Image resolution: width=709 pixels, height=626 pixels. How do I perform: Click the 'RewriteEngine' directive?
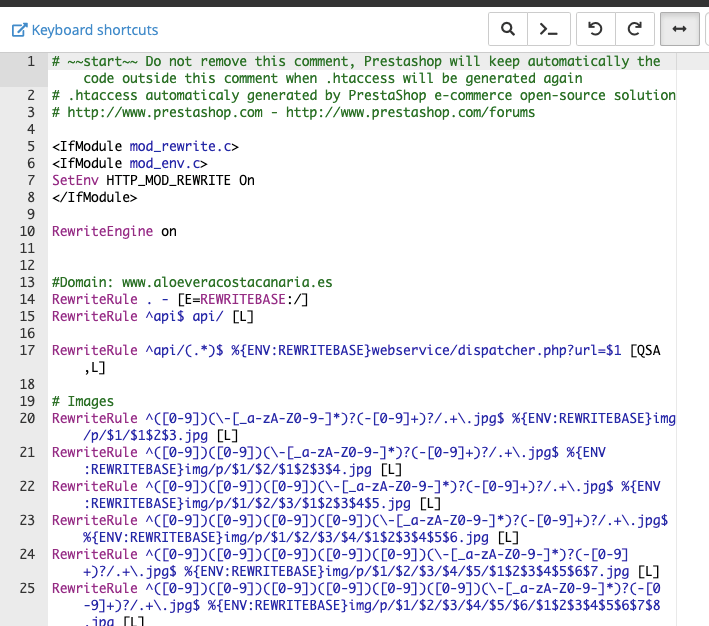(x=102, y=231)
